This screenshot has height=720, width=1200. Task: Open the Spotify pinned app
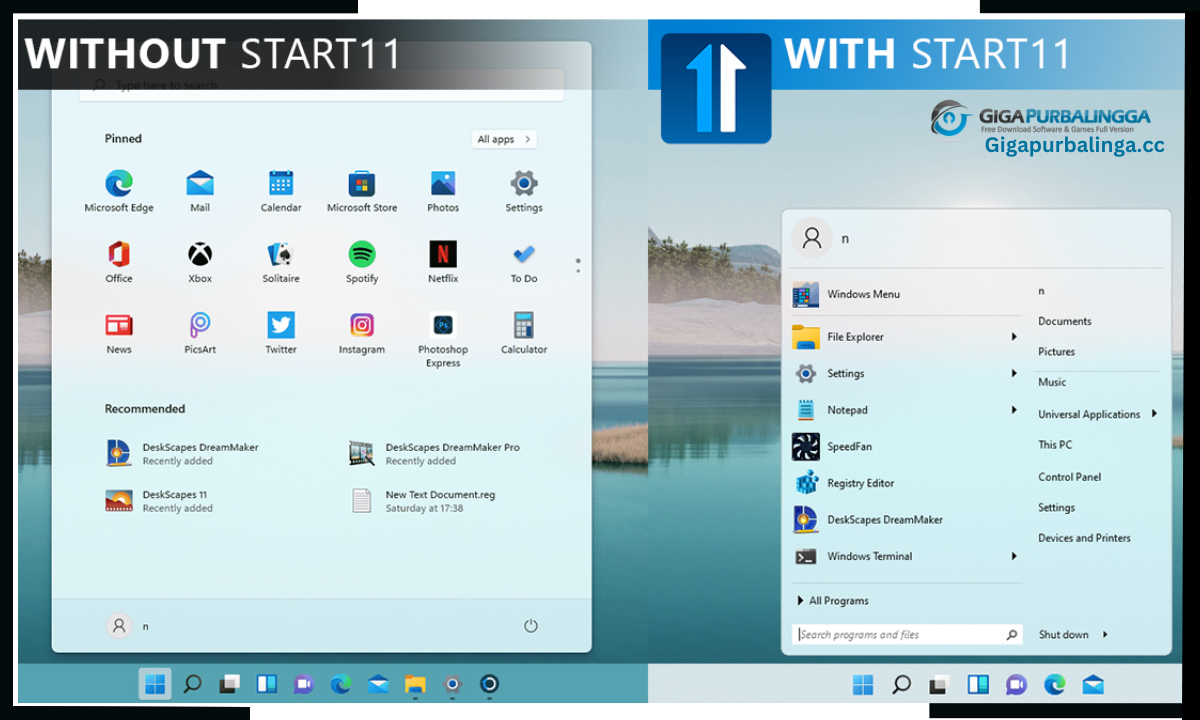(x=362, y=262)
